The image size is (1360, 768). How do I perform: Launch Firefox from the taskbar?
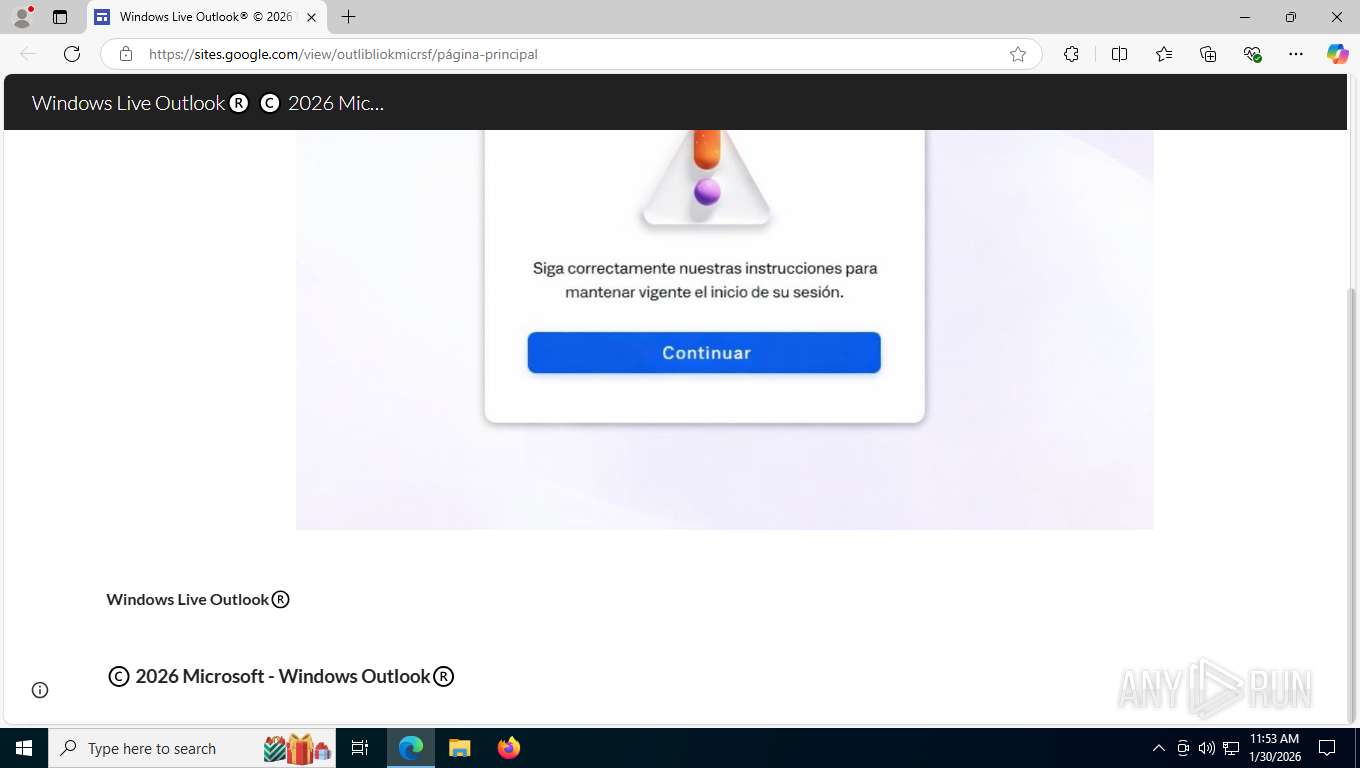pos(509,748)
